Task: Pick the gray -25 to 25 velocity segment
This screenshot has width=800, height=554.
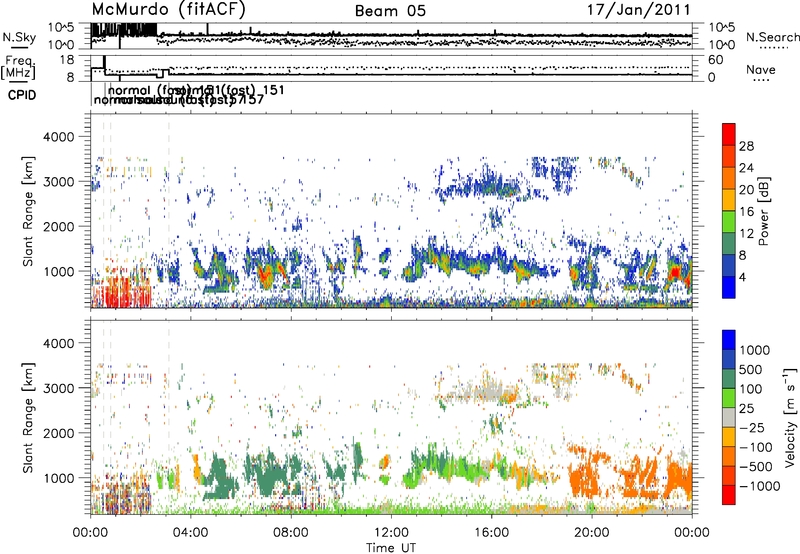Action: pyautogui.click(x=729, y=417)
